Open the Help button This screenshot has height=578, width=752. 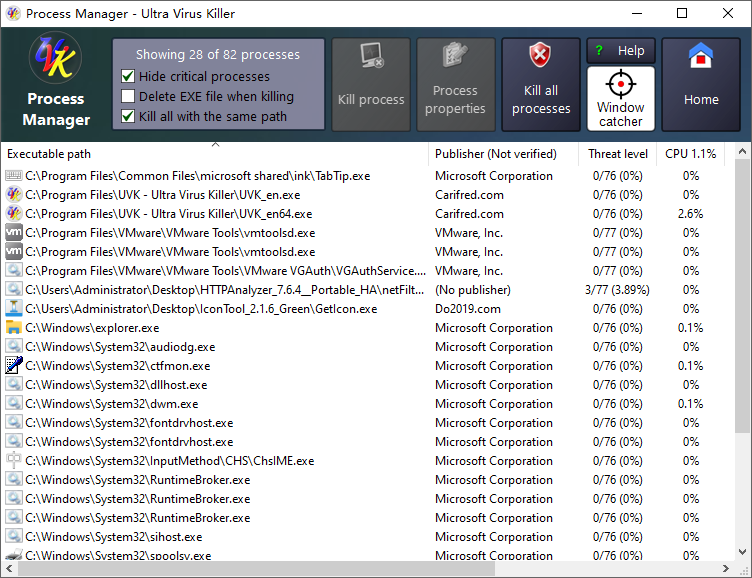(x=621, y=51)
